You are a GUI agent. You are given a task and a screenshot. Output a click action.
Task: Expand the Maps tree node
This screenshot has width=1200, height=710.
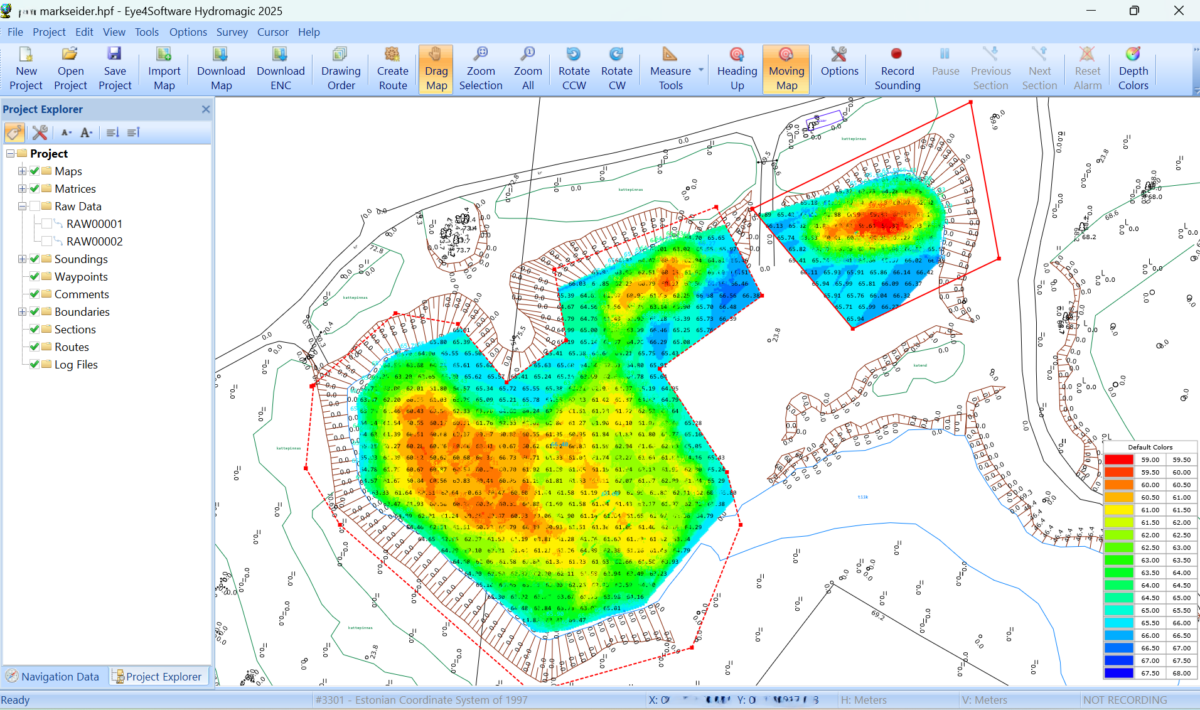pyautogui.click(x=22, y=172)
